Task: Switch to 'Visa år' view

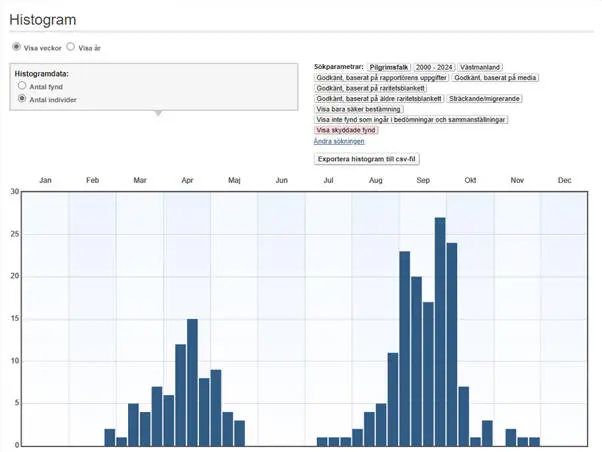Action: [71, 47]
